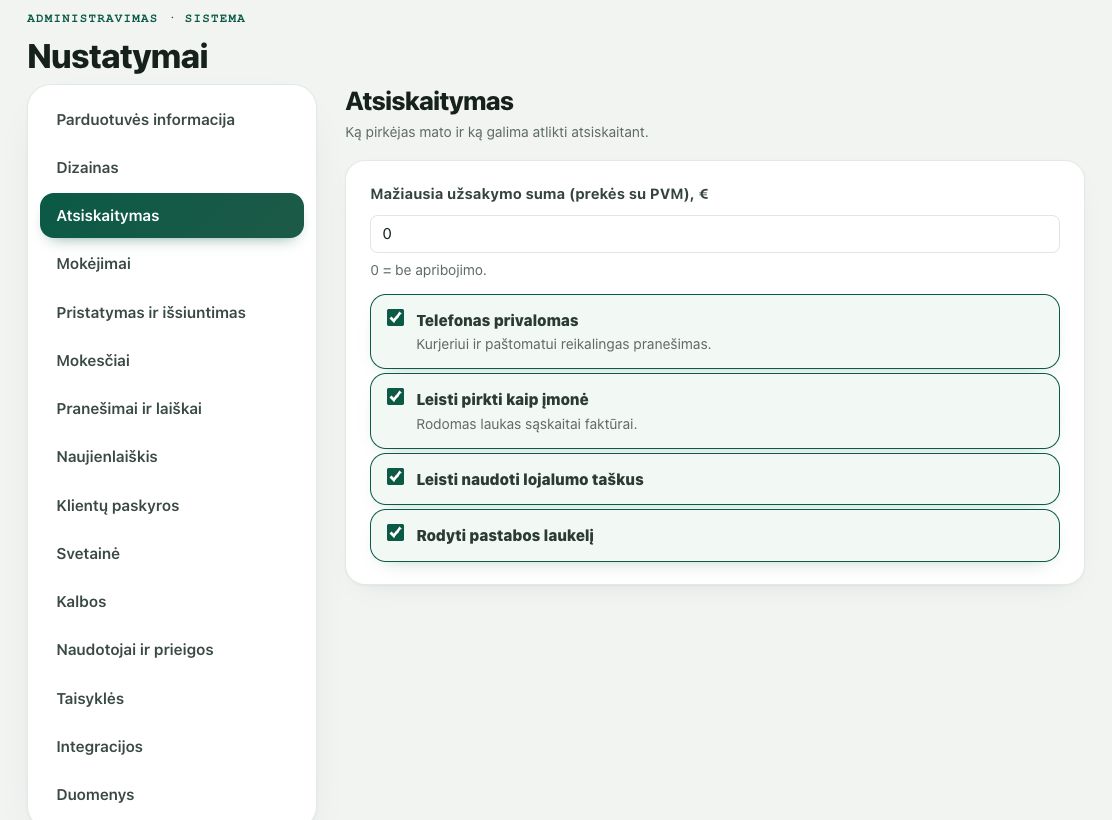Click the Administravimas breadcrumb text
The height and width of the screenshot is (820, 1112).
pos(92,18)
